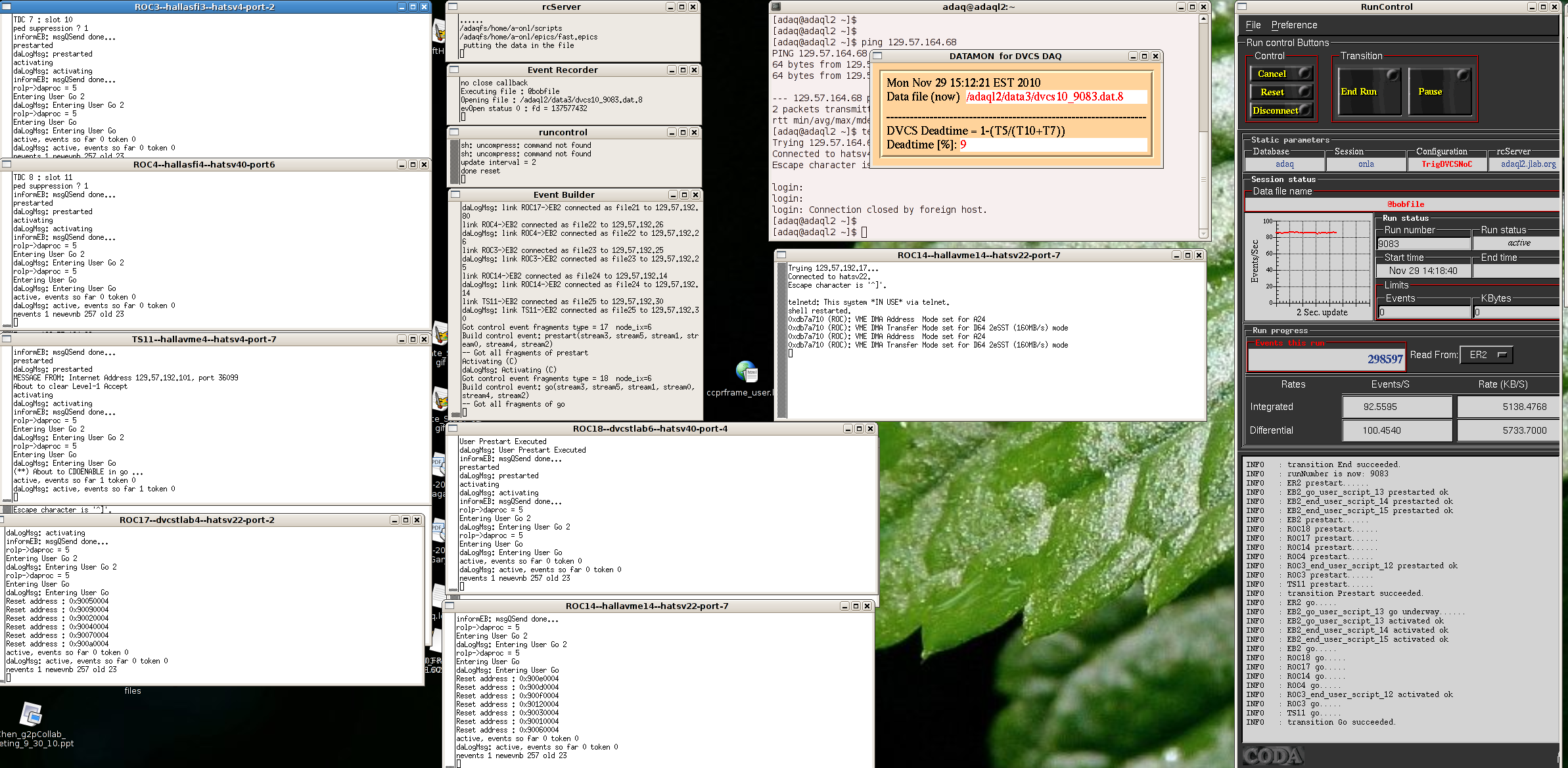Open the Preference menu in RunControl
This screenshot has height=768, width=1568.
click(x=1293, y=25)
